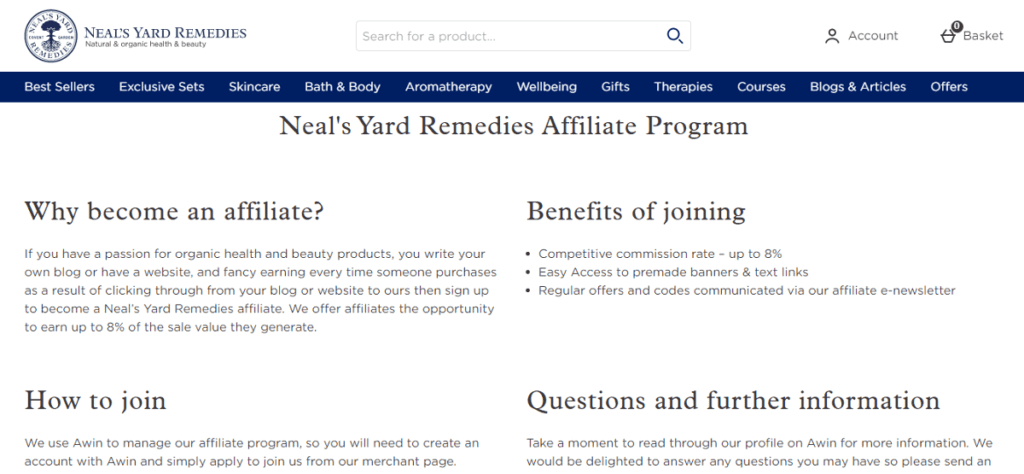Click the Neal's Yard Remedies wordmark text
Viewport: 1024px width, 474px height.
(165, 37)
